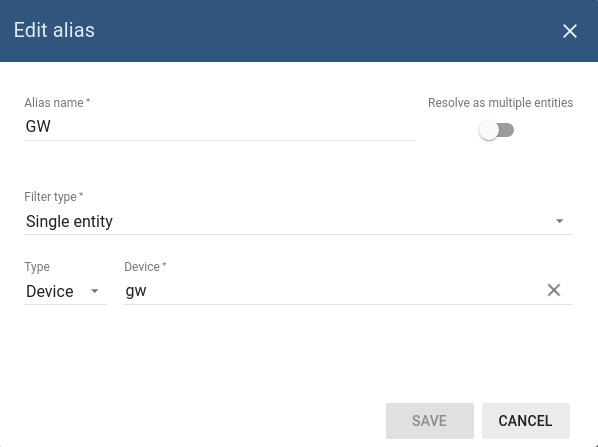The height and width of the screenshot is (447, 598).
Task: Click the Filter type label
Action: (x=54, y=197)
